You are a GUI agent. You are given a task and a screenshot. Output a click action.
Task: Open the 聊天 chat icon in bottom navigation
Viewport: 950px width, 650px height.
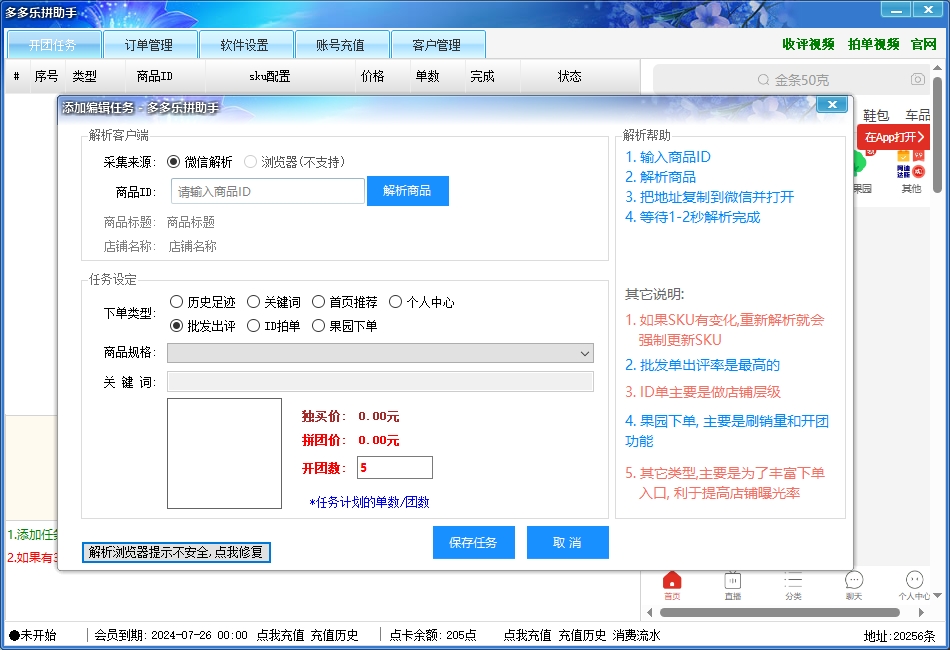(x=854, y=585)
